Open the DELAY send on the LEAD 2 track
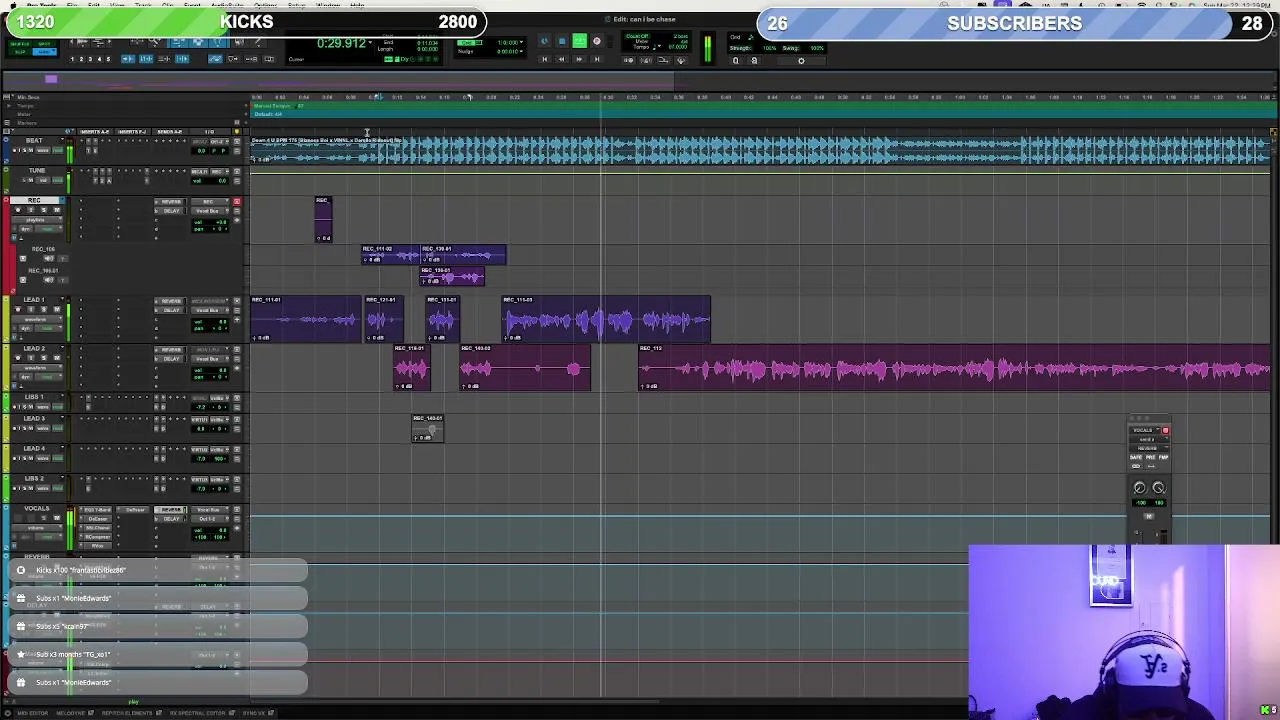Screen dimensions: 1280x720 click(170, 359)
